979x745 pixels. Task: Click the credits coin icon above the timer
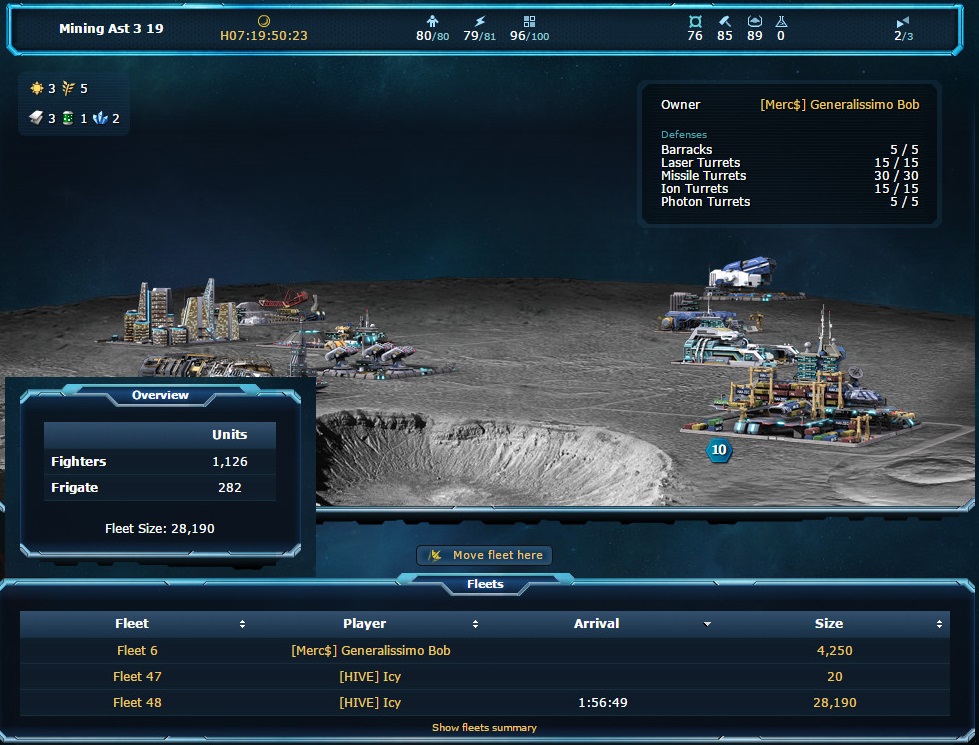[263, 21]
